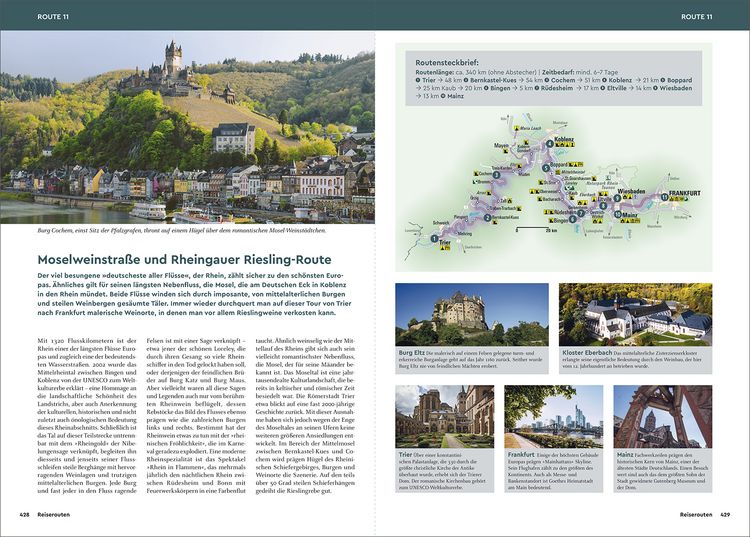The width and height of the screenshot is (750, 537).
Task: Open the Kloster Eberbach photo
Action: click(x=635, y=315)
